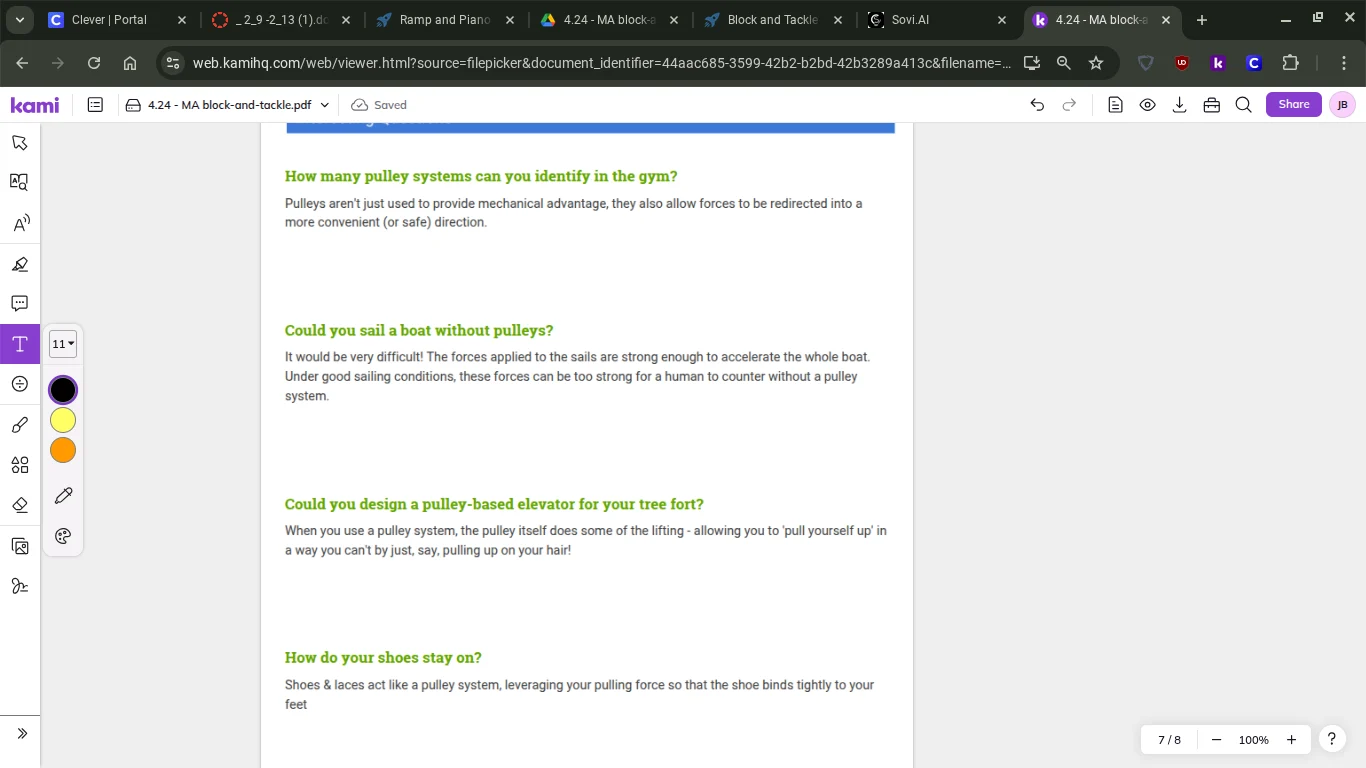The width and height of the screenshot is (1366, 768).
Task: Open the Comment tool in left sidebar
Action: point(19,303)
